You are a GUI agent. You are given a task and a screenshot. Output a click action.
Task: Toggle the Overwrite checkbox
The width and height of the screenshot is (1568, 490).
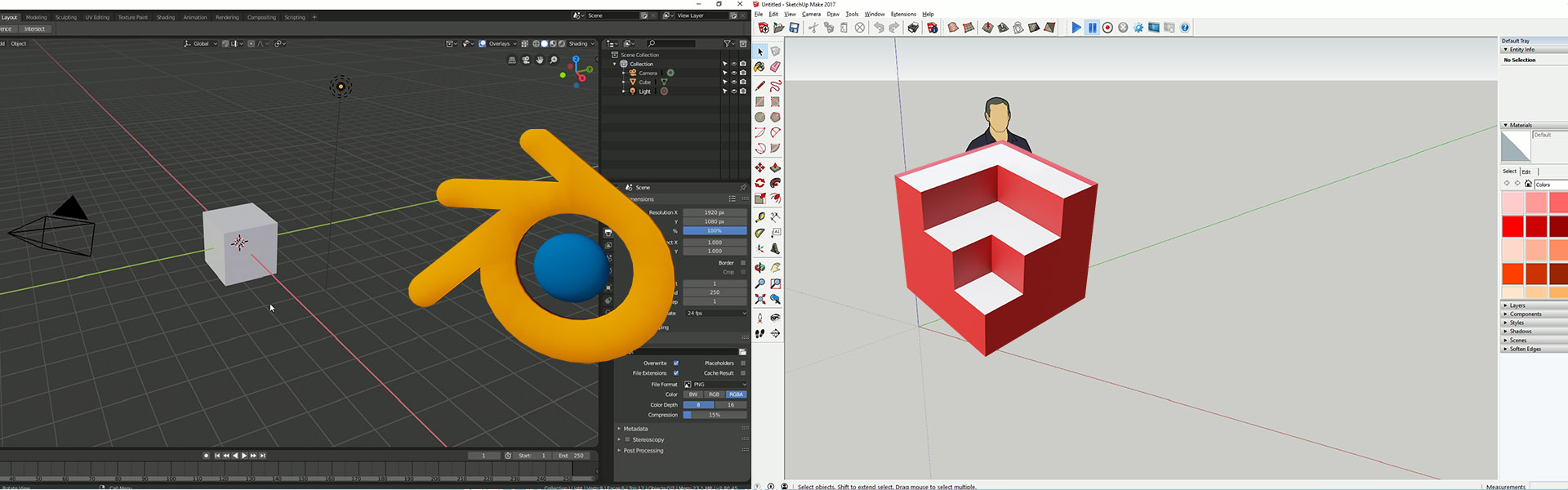(x=676, y=363)
